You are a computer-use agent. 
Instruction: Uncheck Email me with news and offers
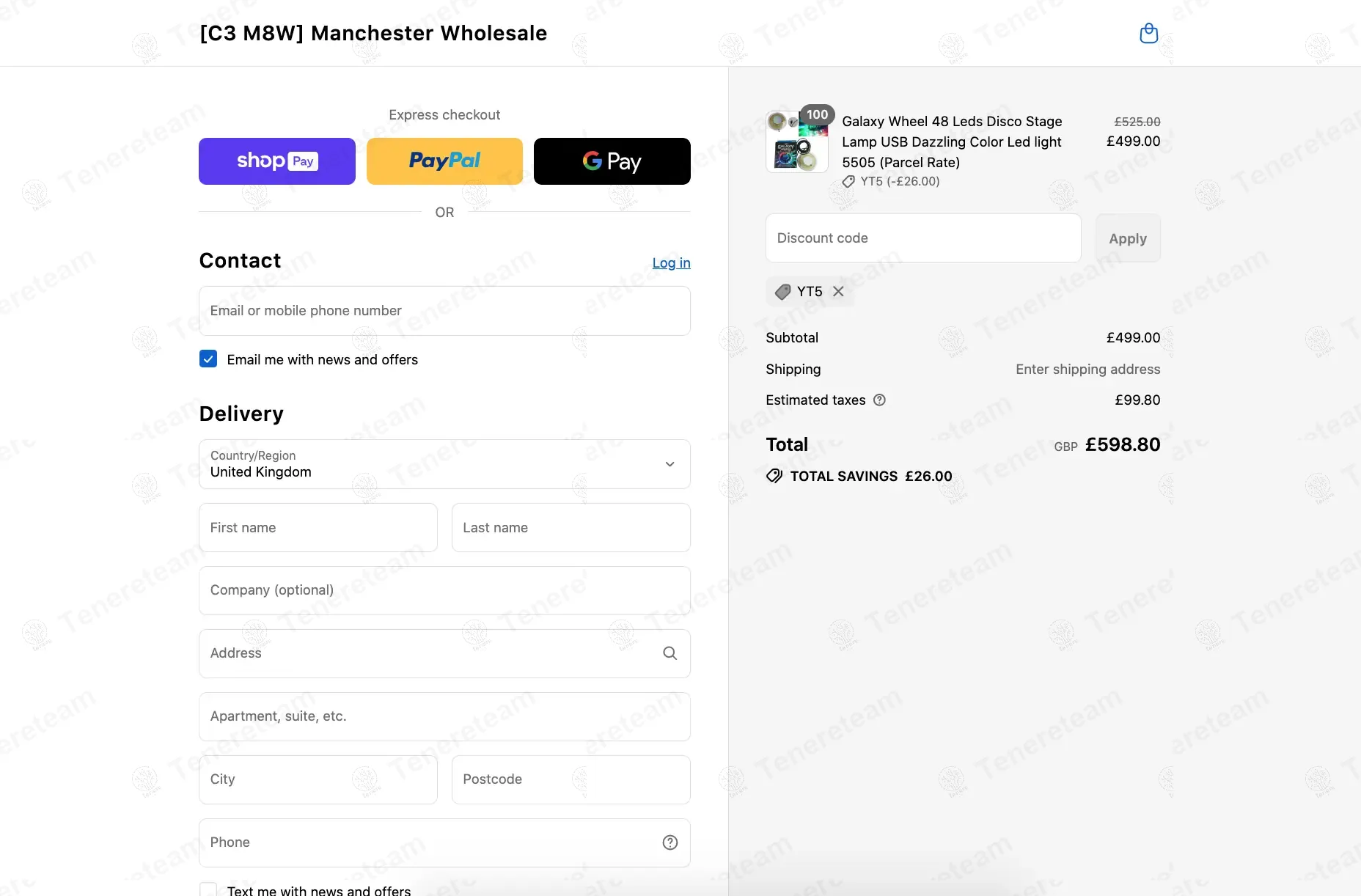[208, 359]
